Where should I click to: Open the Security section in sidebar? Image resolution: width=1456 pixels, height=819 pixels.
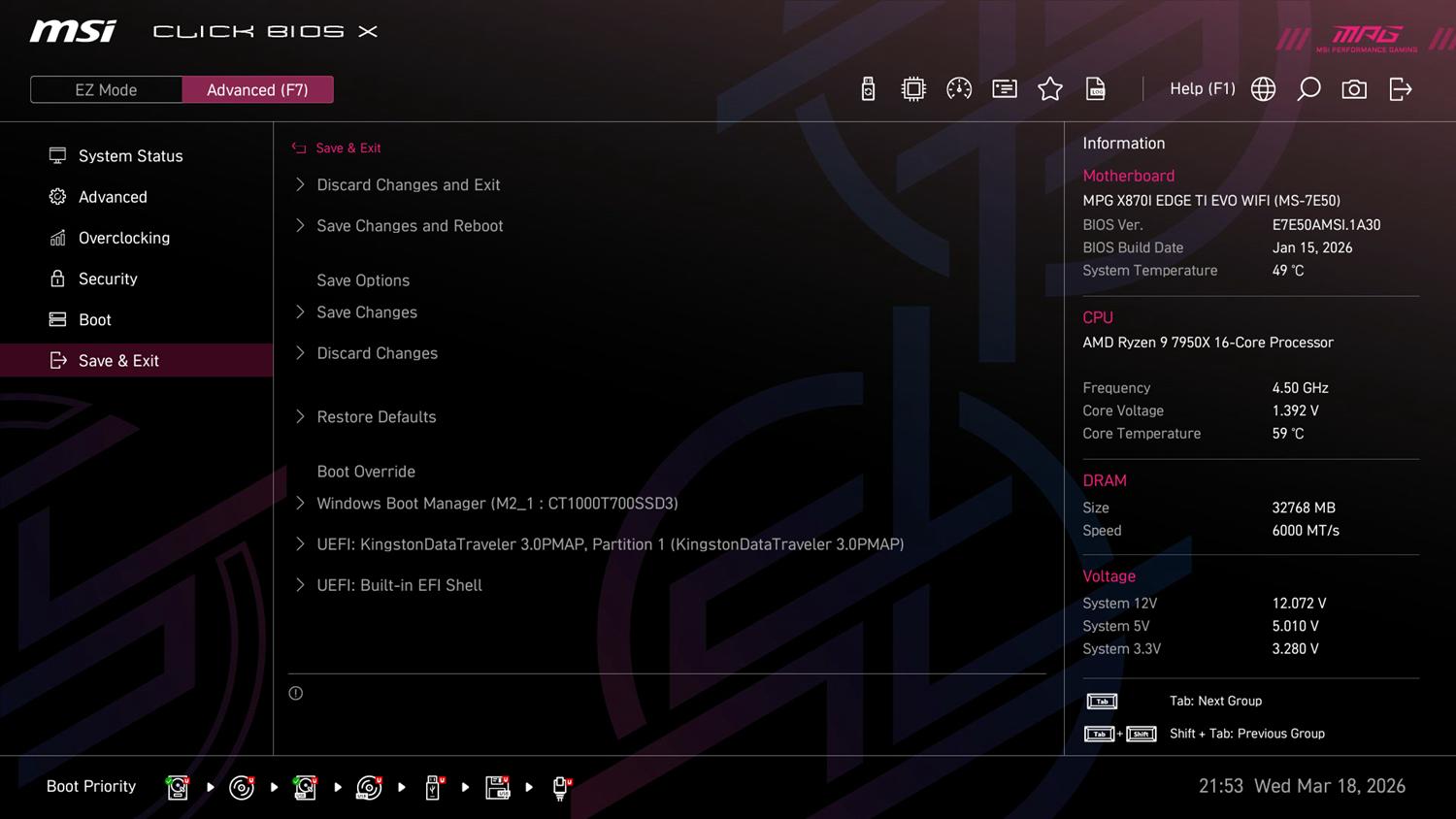coord(108,278)
